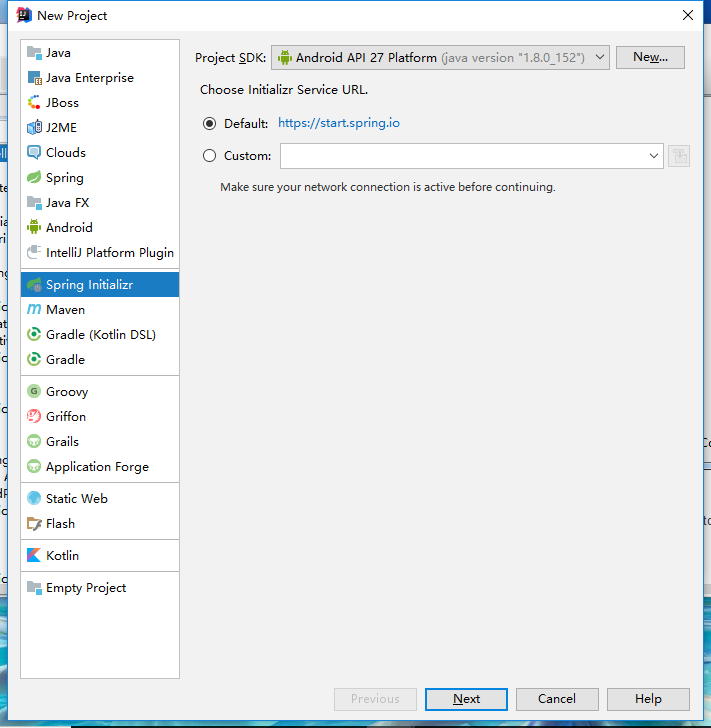Click the Spring Initializr icon
Image resolution: width=711 pixels, height=728 pixels.
[x=34, y=285]
